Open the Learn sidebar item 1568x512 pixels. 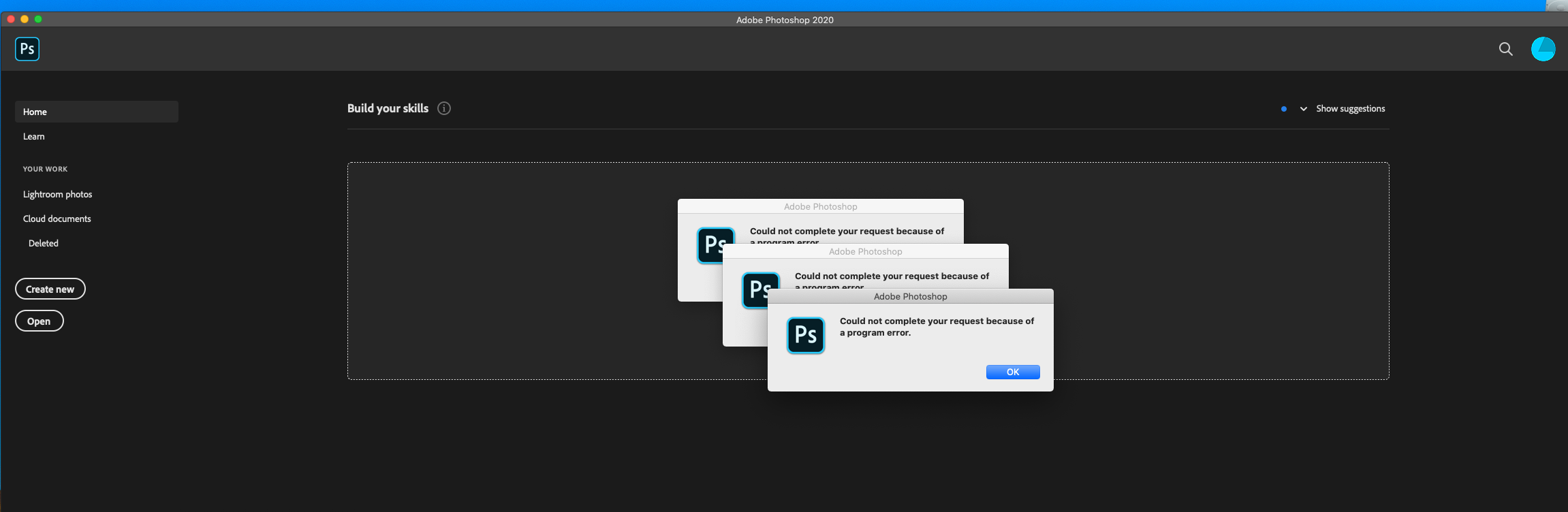[34, 136]
